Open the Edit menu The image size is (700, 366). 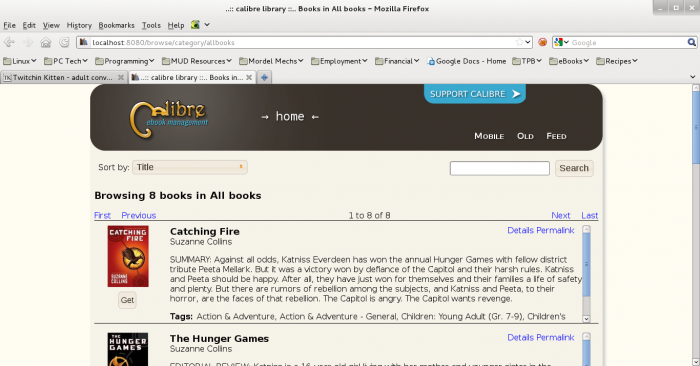tap(29, 25)
